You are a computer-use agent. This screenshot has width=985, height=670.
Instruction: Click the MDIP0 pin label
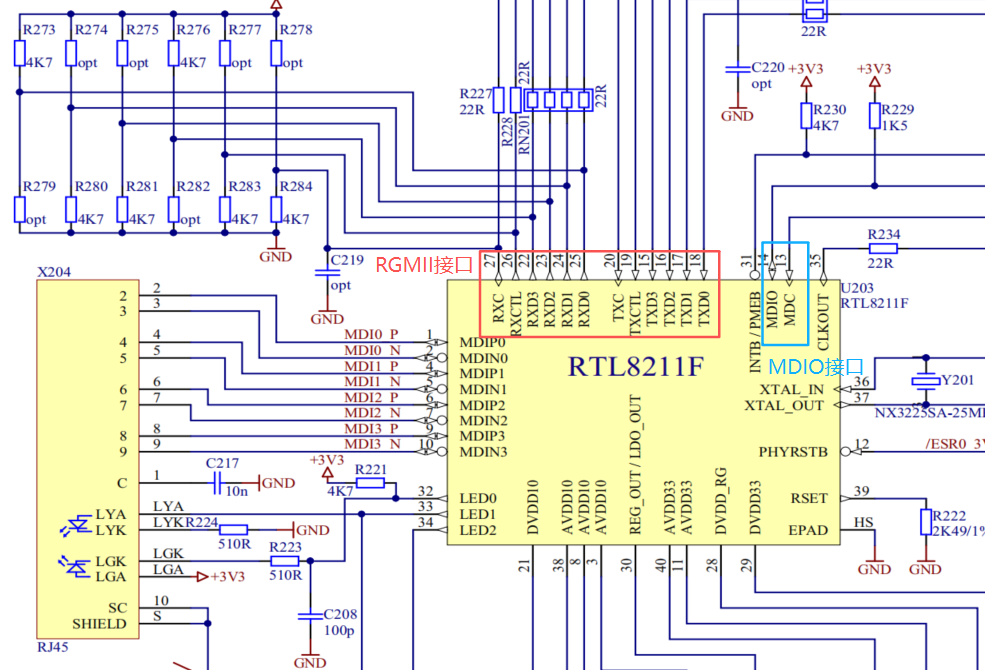482,343
